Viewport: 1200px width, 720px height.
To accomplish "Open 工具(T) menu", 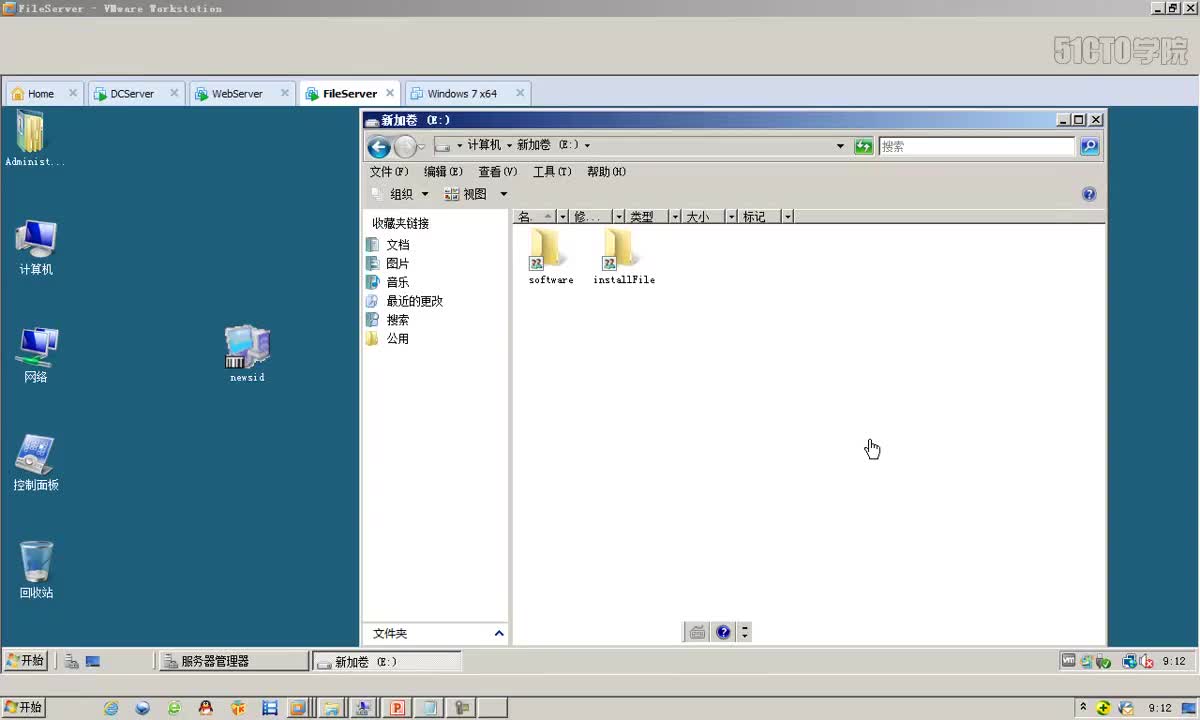I will click(x=552, y=172).
